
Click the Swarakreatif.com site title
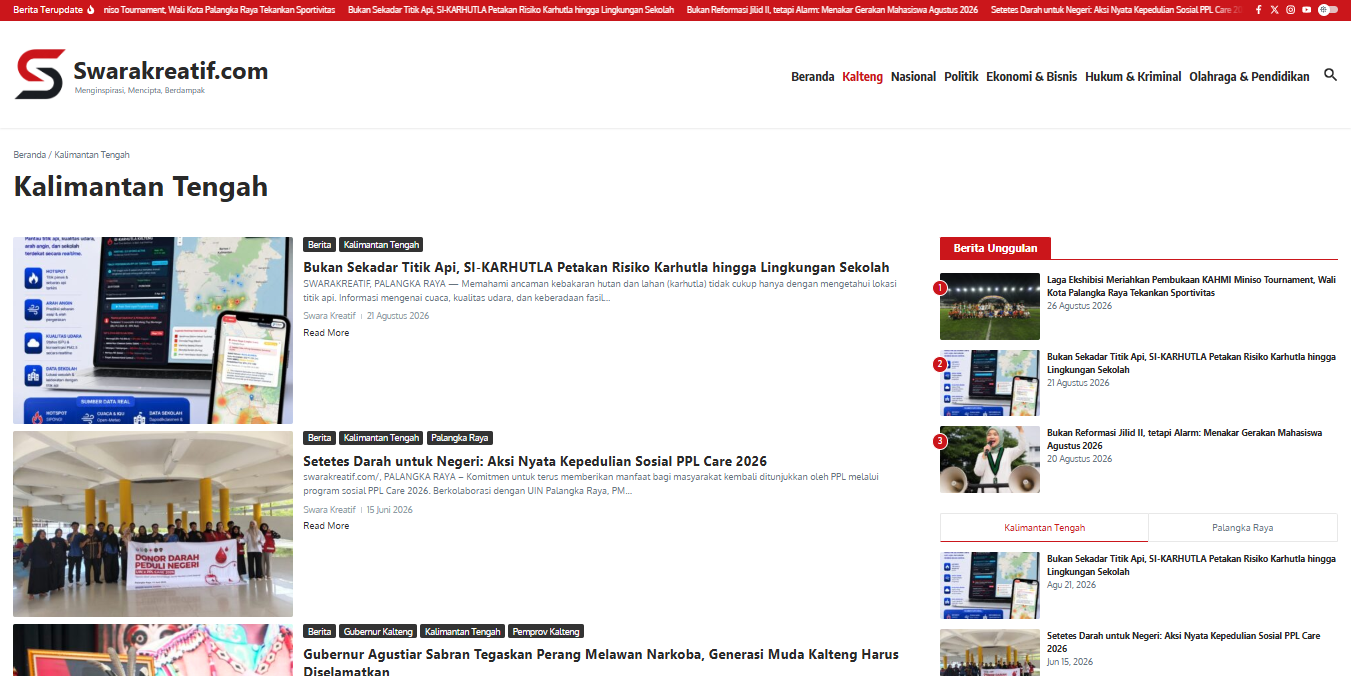tap(170, 70)
